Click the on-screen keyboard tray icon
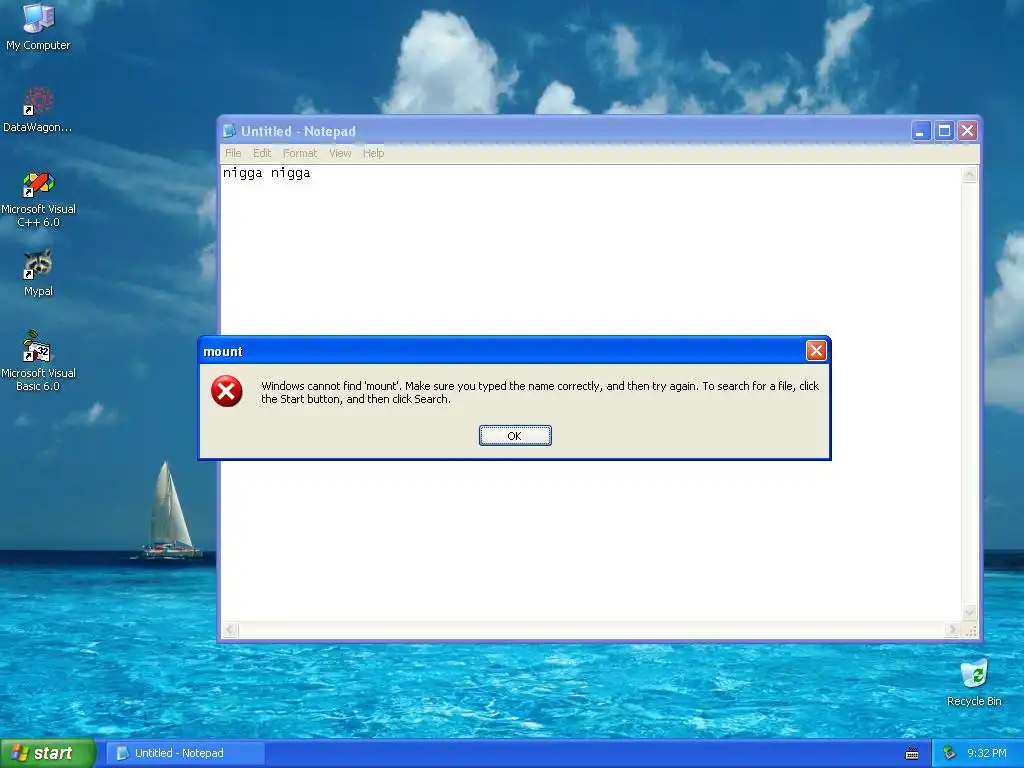Image resolution: width=1024 pixels, height=768 pixels. [912, 754]
